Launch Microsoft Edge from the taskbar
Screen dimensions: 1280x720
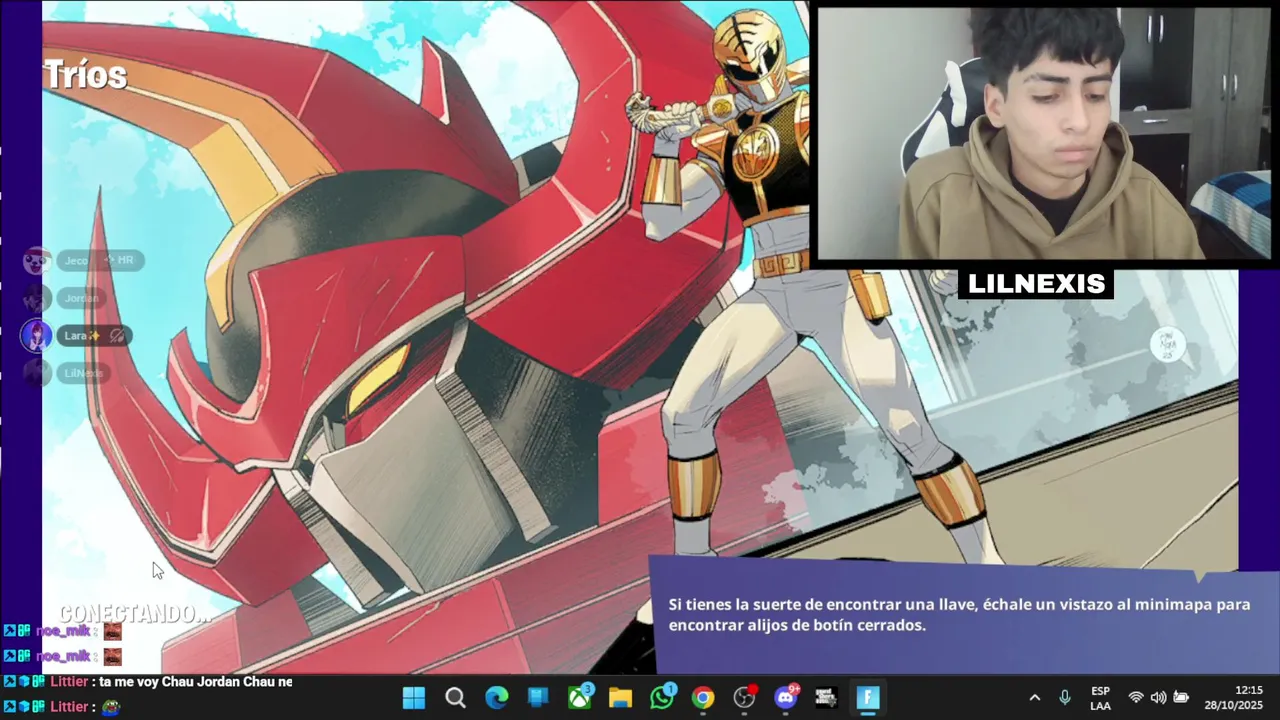497,698
